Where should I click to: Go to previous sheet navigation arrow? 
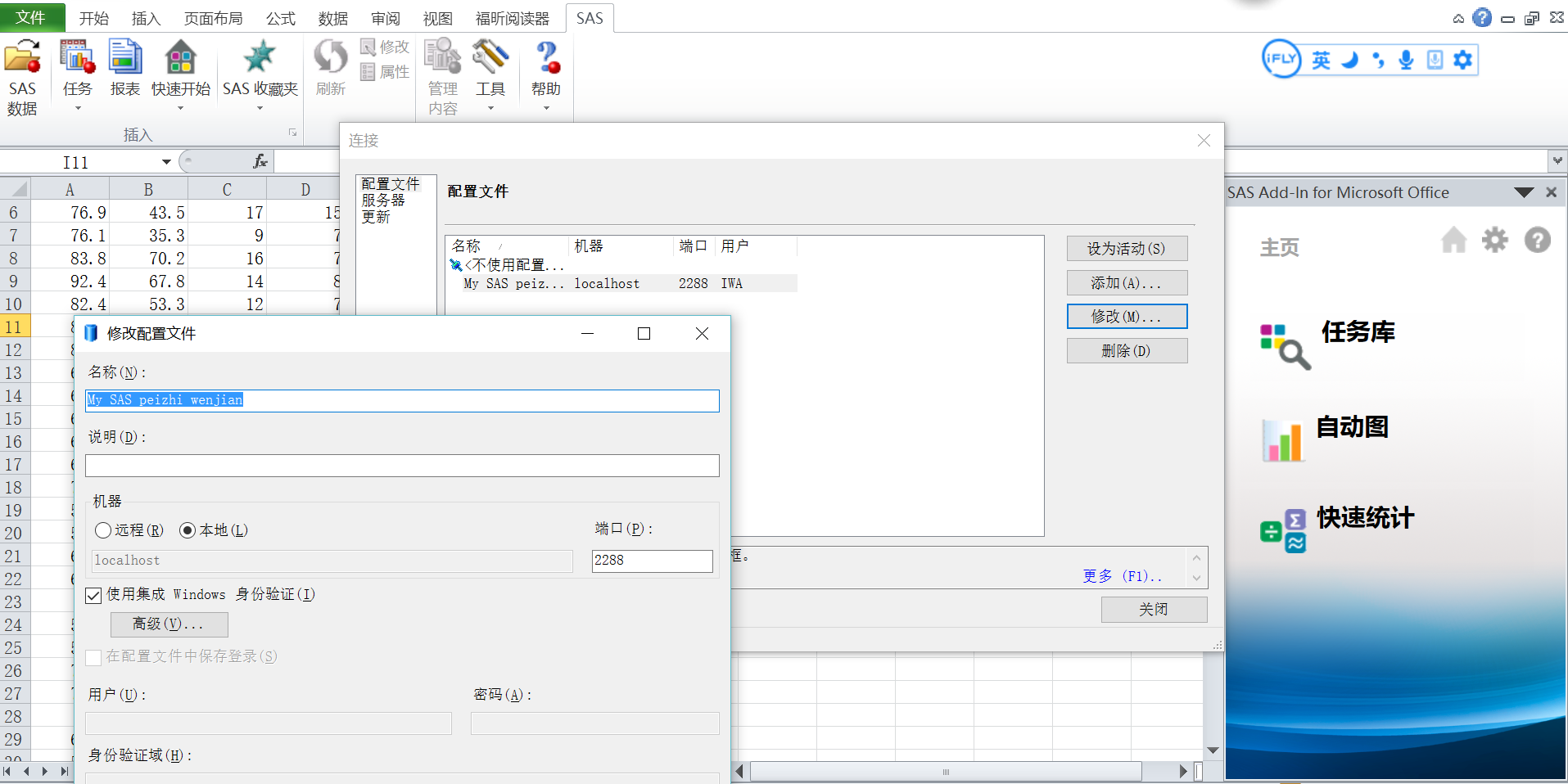tap(26, 771)
